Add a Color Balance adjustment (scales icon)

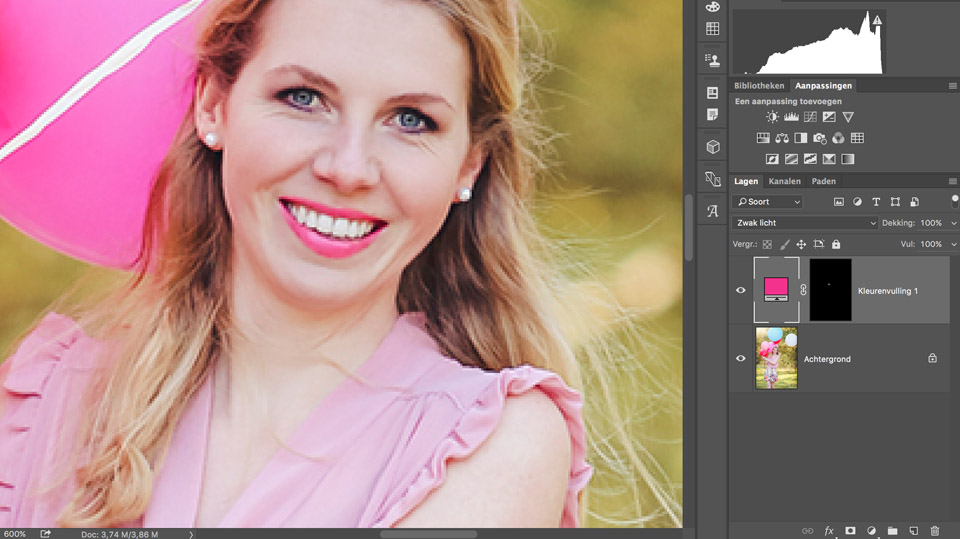(782, 138)
